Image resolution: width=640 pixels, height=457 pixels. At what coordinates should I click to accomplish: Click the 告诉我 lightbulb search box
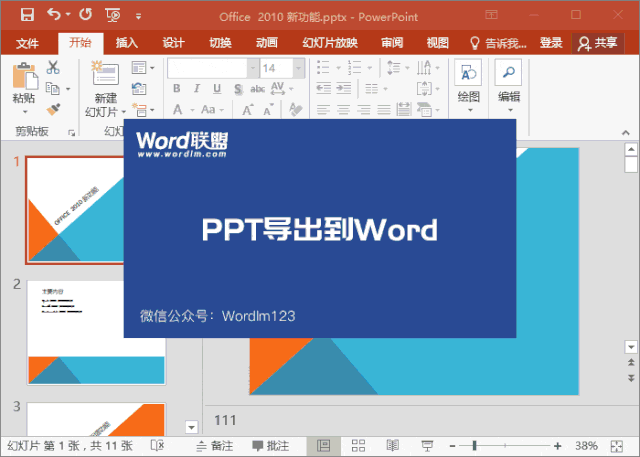click(498, 43)
